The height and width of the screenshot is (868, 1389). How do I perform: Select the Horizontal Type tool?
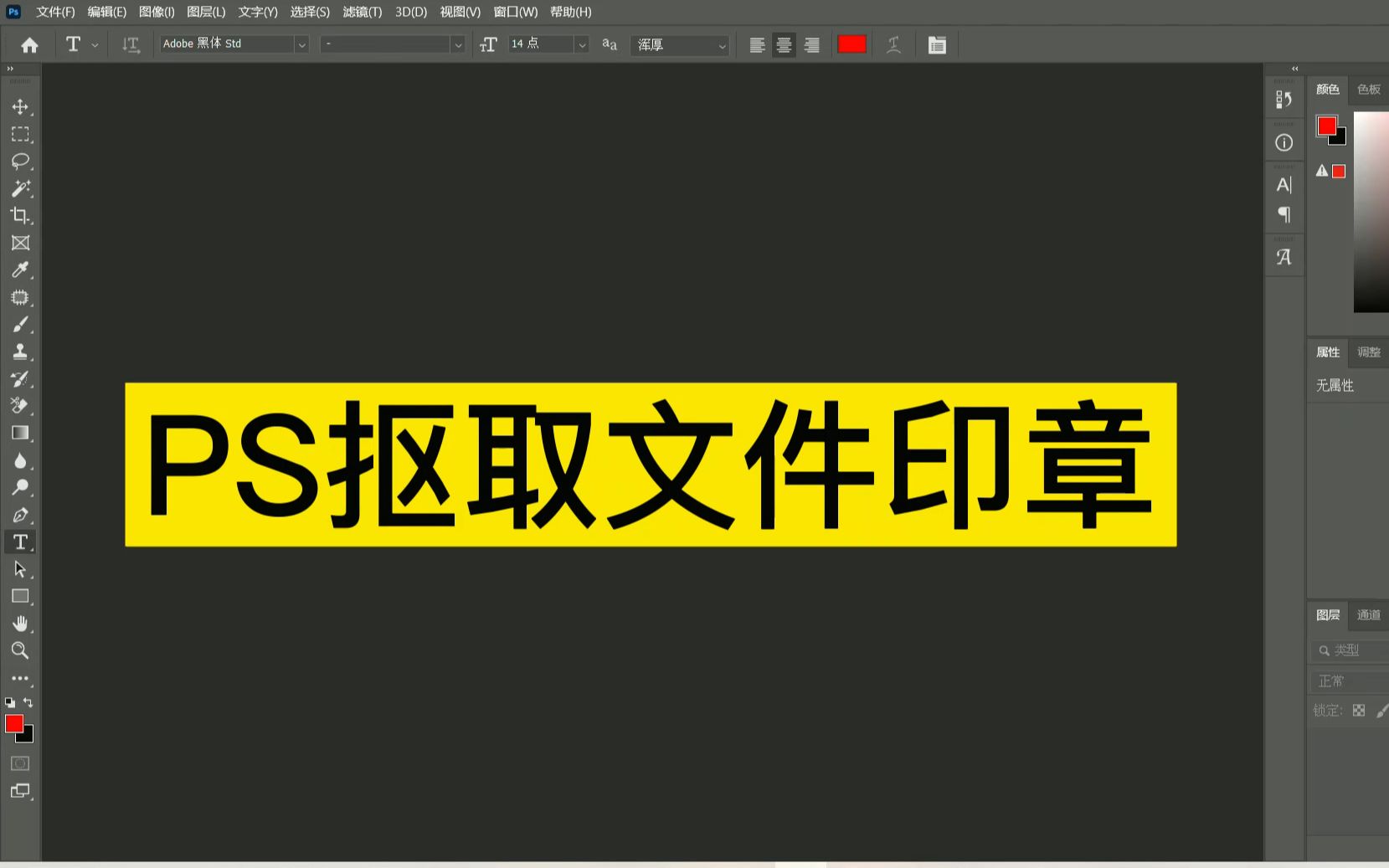click(x=20, y=542)
